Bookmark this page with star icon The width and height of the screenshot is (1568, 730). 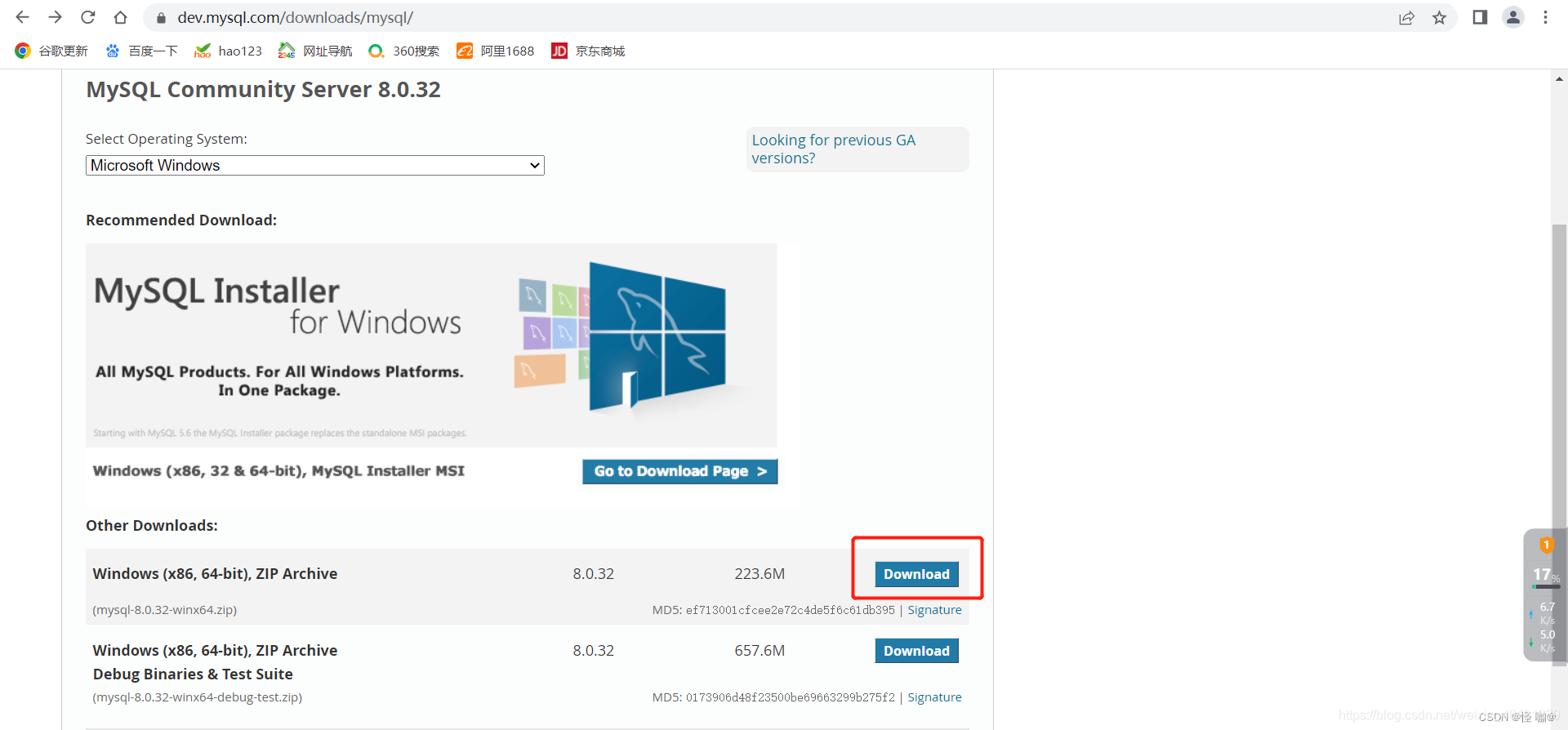pos(1439,18)
